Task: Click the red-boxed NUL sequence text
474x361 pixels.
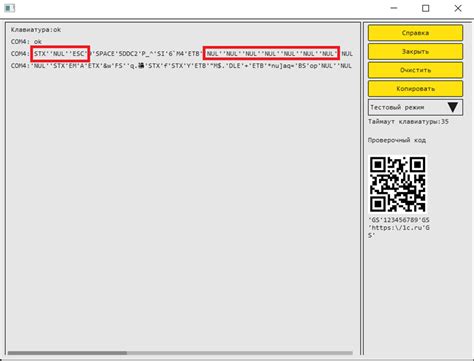Action: [271, 53]
